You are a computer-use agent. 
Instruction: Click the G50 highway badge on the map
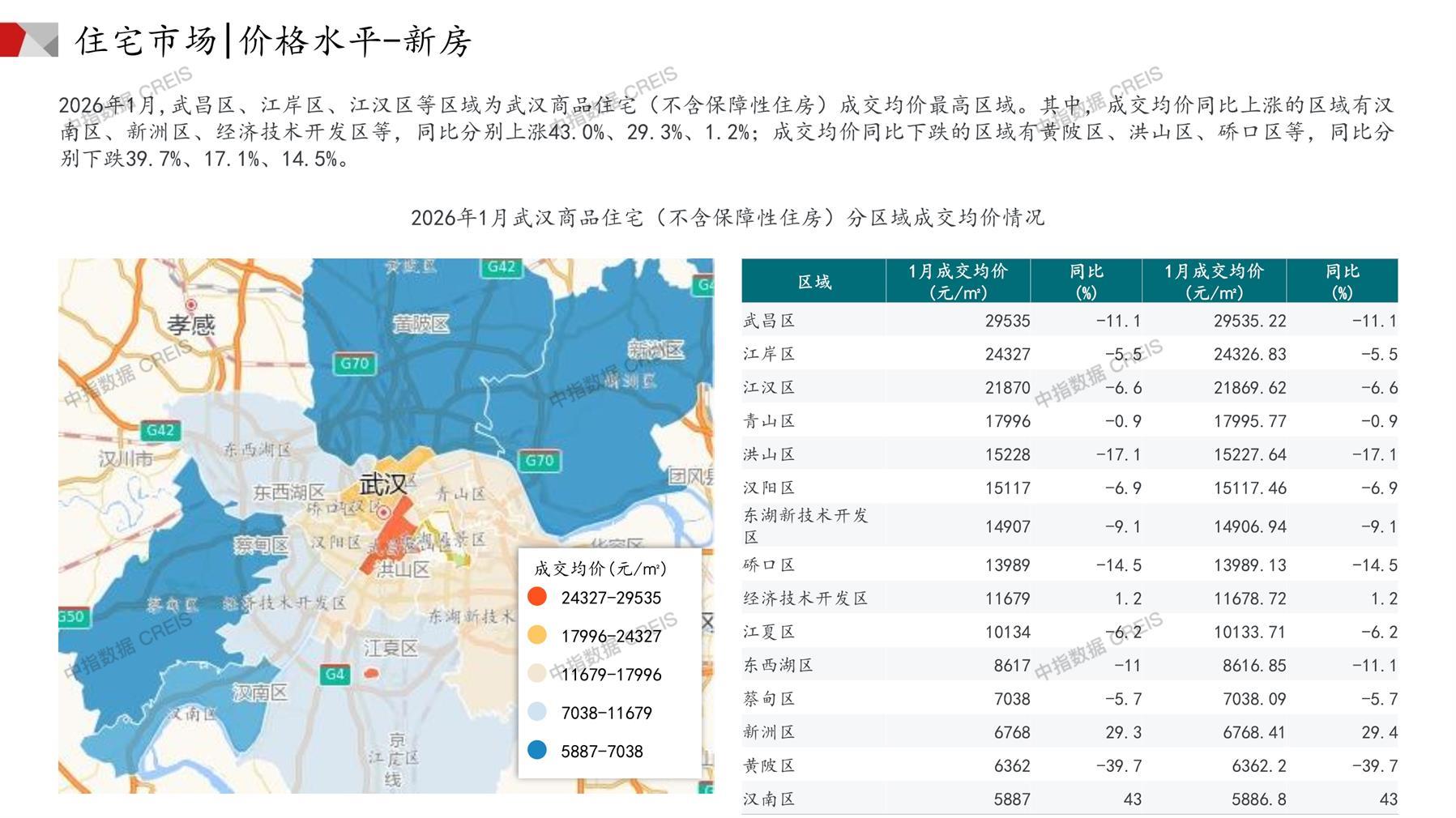71,616
